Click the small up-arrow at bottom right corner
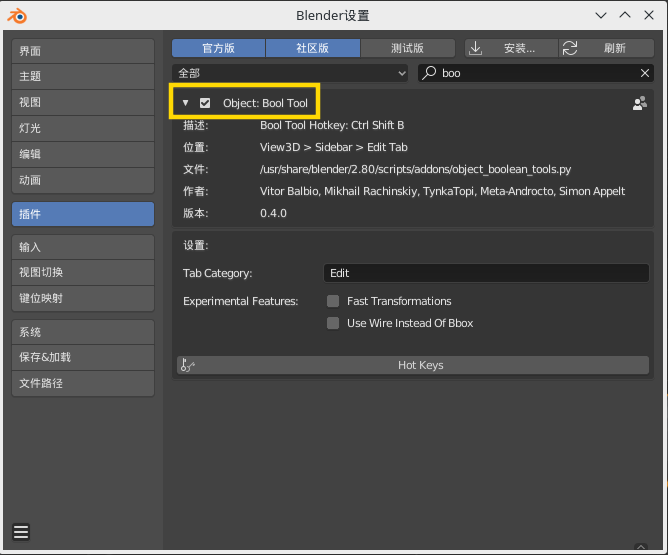Image resolution: width=668 pixels, height=555 pixels. (x=641, y=546)
